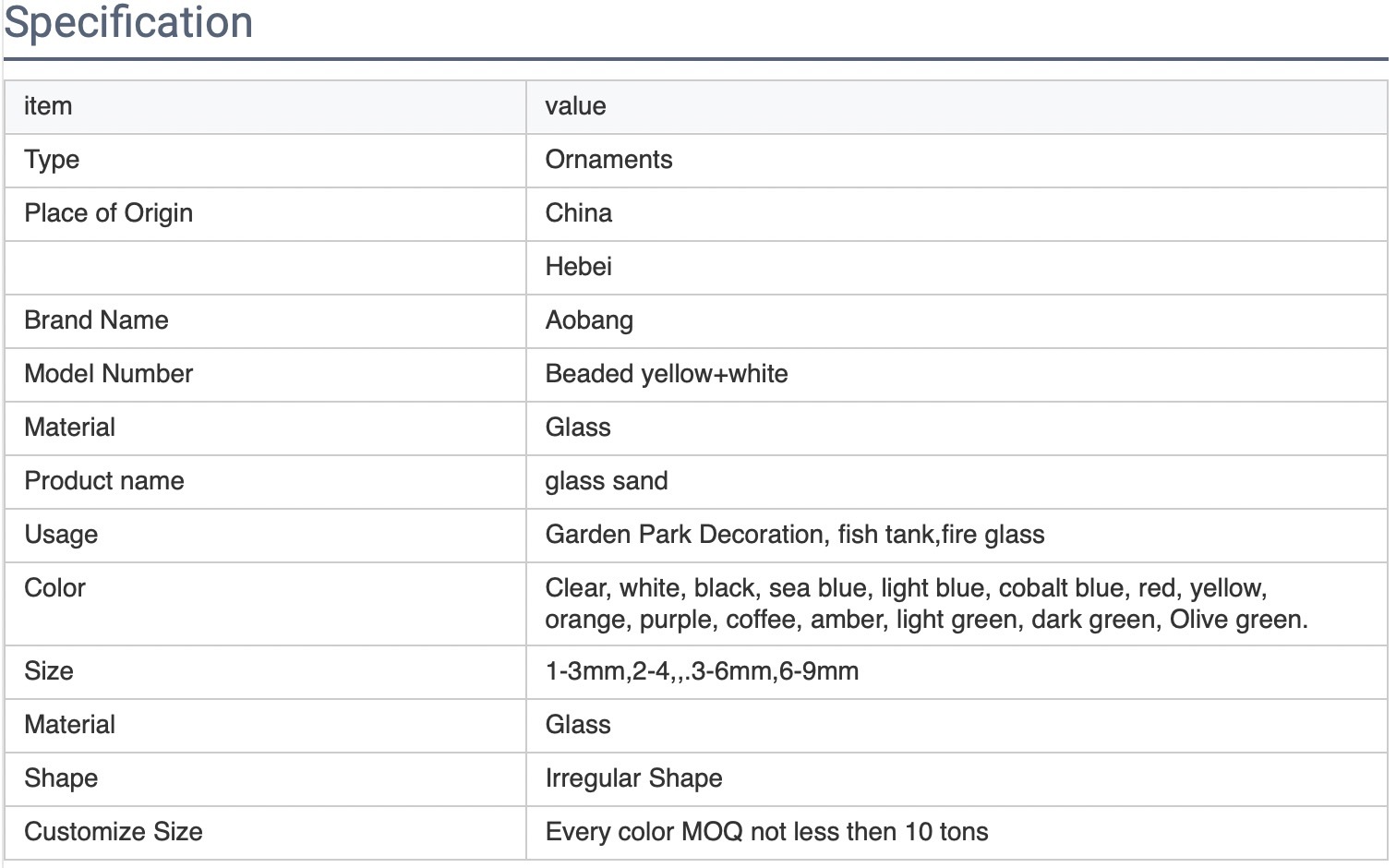This screenshot has width=1396, height=868.
Task: Click the 'Place of Origin' label
Action: (108, 213)
